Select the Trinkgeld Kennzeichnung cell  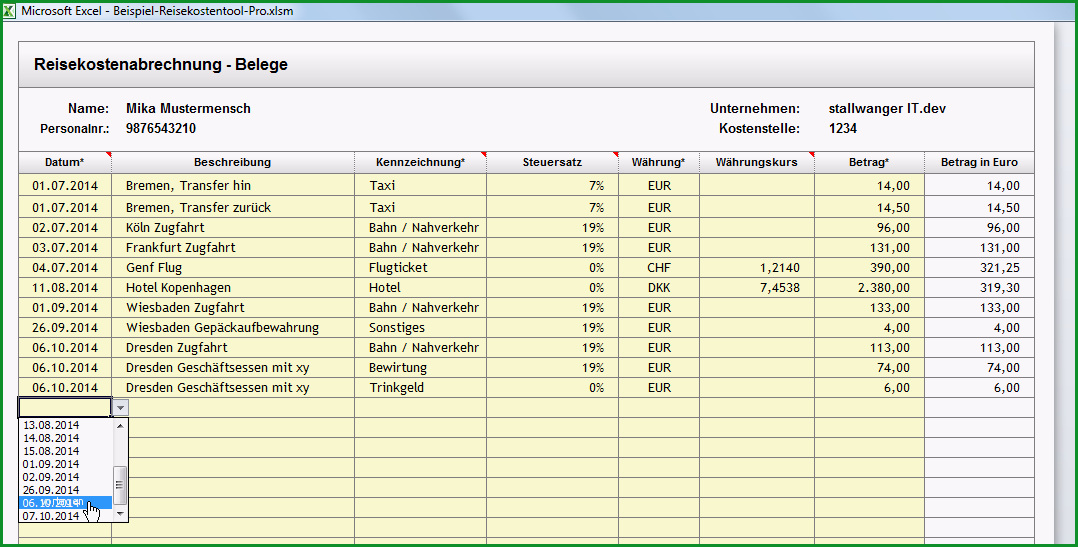[x=420, y=387]
